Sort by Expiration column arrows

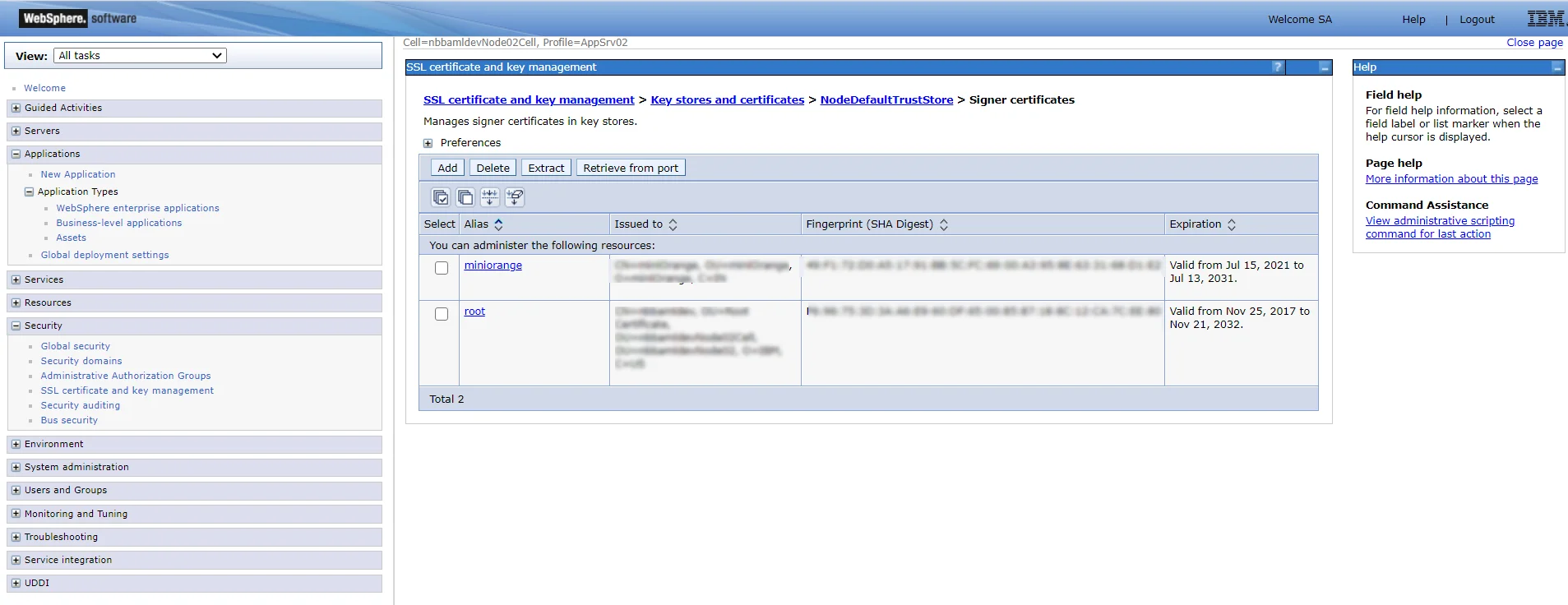tap(1232, 224)
